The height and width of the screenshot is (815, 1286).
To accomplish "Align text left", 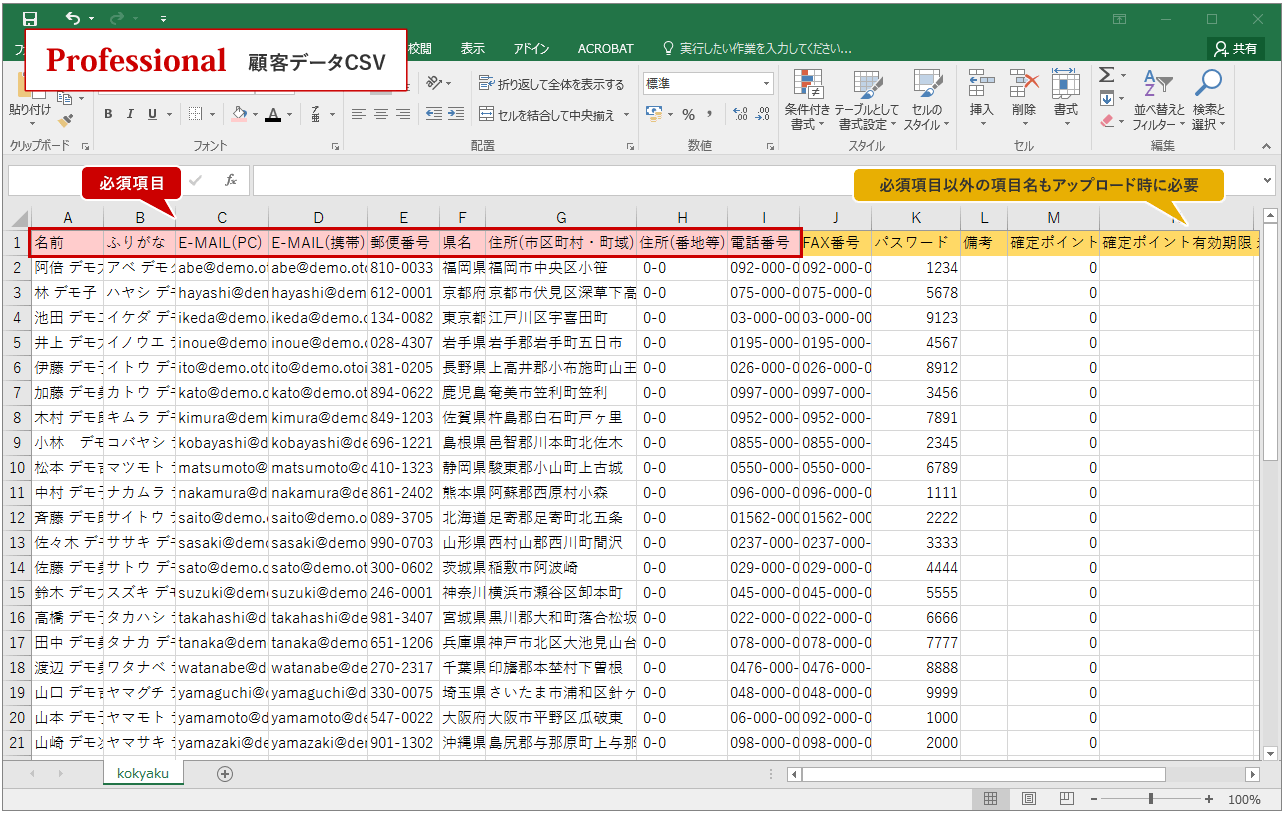I will (x=358, y=114).
